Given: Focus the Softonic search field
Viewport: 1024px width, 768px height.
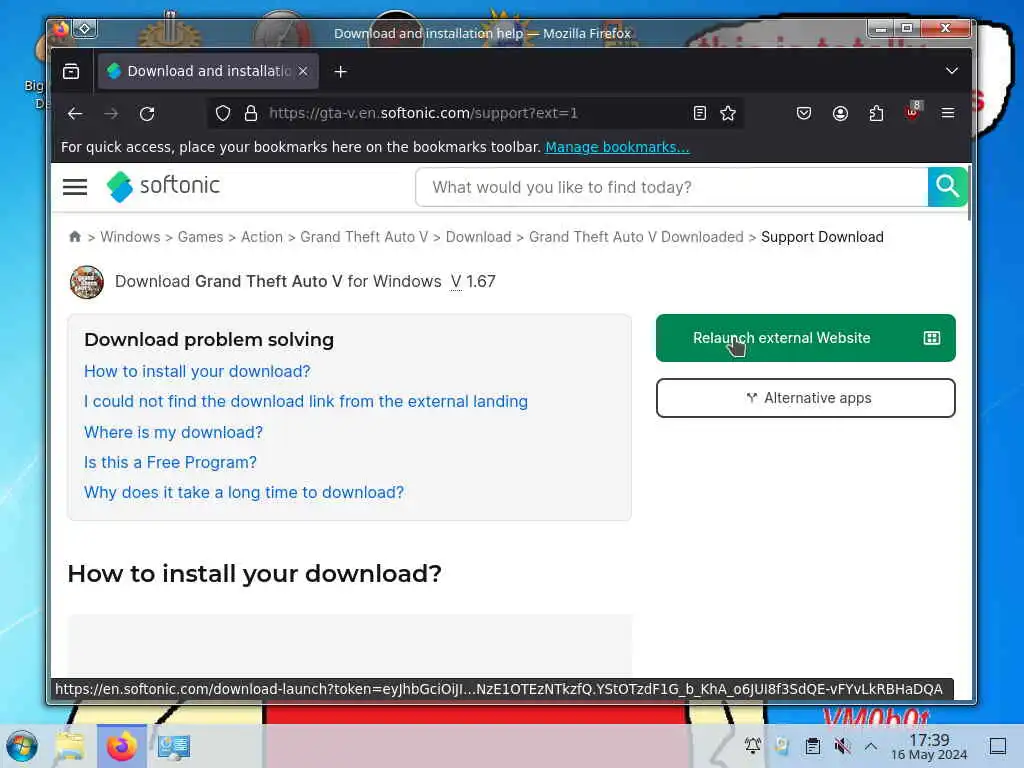Looking at the screenshot, I should click(671, 187).
